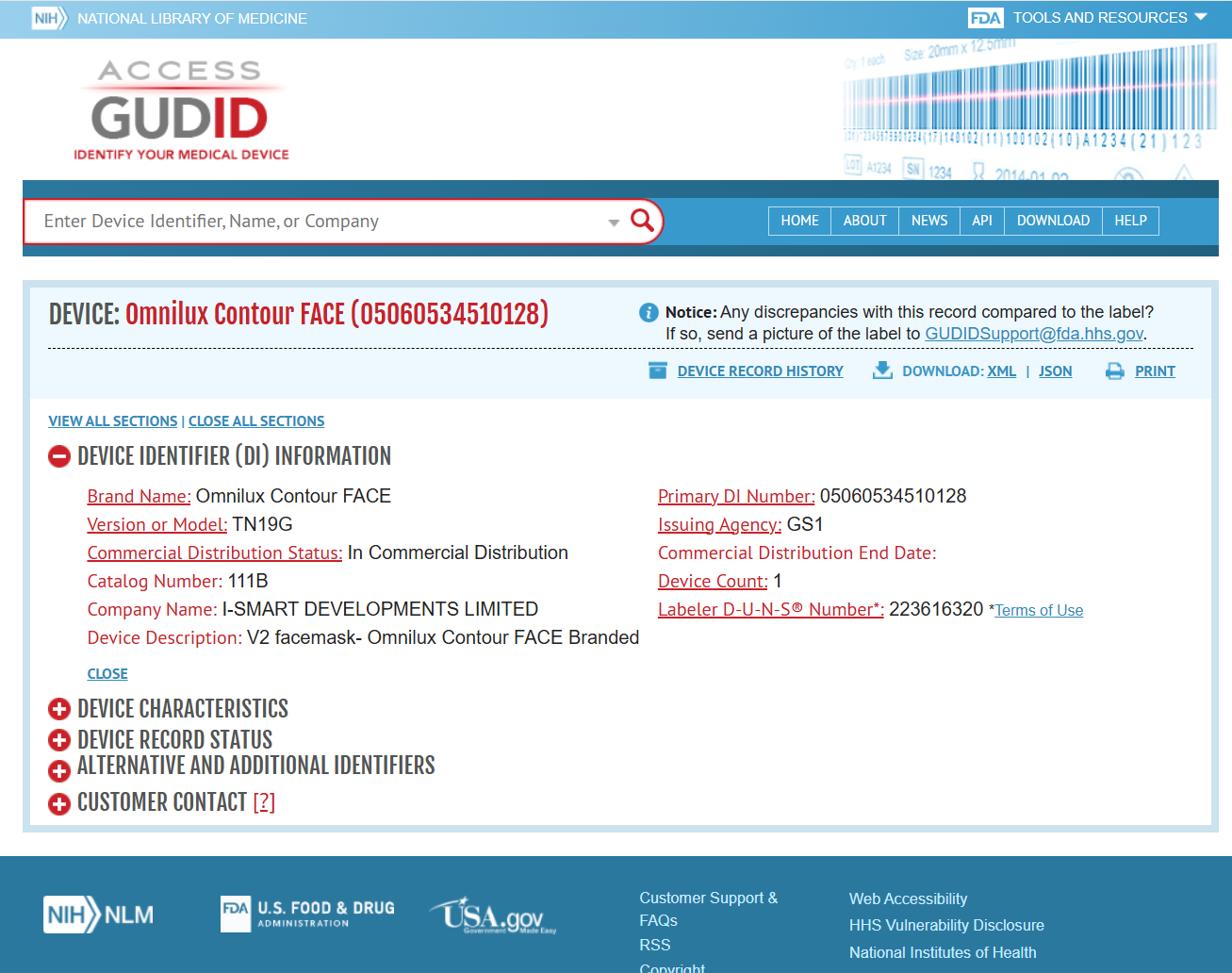Open the Device Count definition link

(x=713, y=582)
